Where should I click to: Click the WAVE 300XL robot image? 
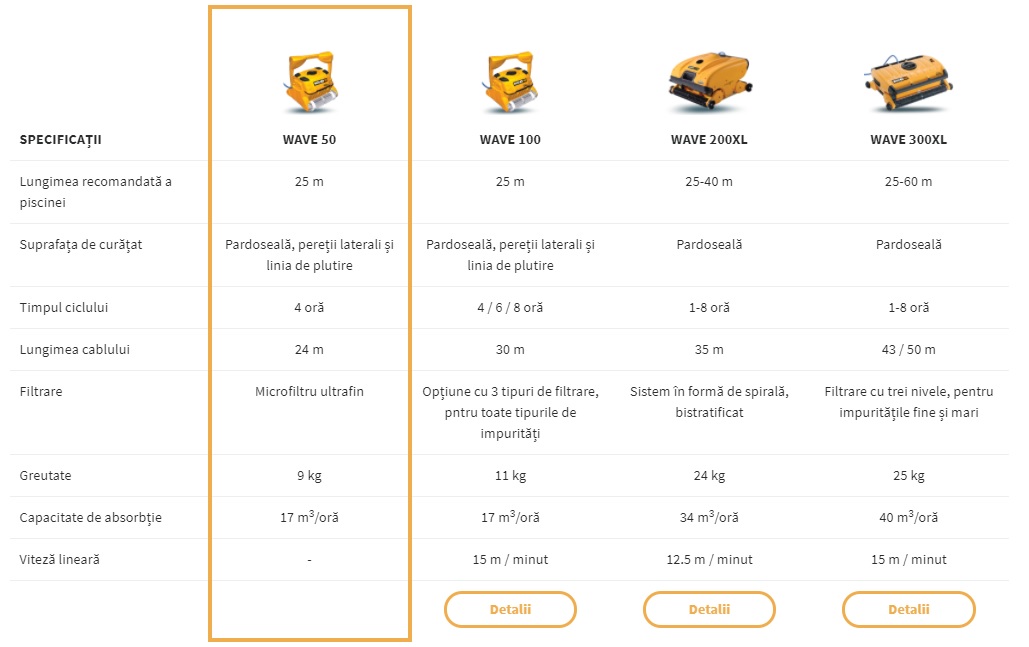pyautogui.click(x=907, y=79)
